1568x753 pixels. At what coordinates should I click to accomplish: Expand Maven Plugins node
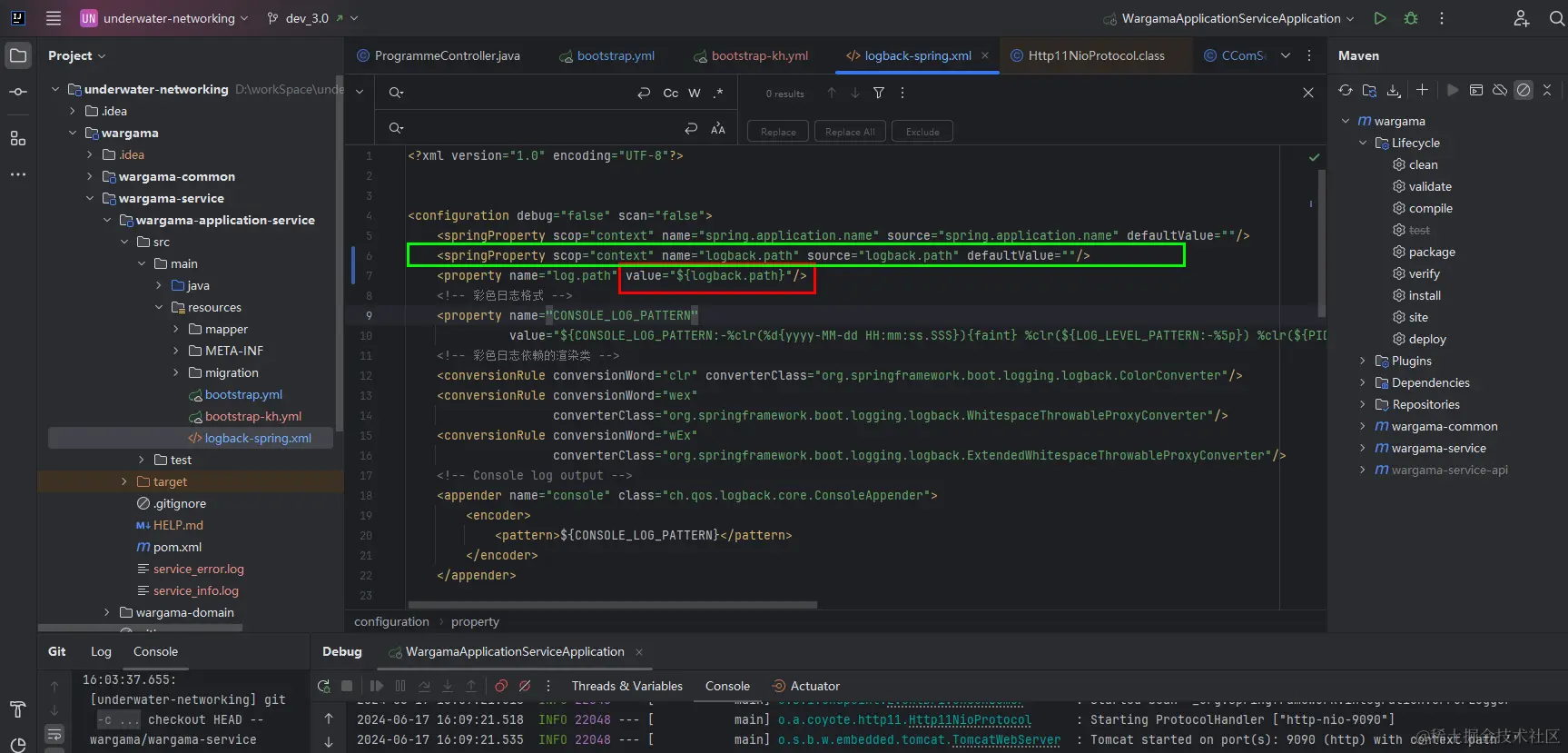click(x=1362, y=361)
